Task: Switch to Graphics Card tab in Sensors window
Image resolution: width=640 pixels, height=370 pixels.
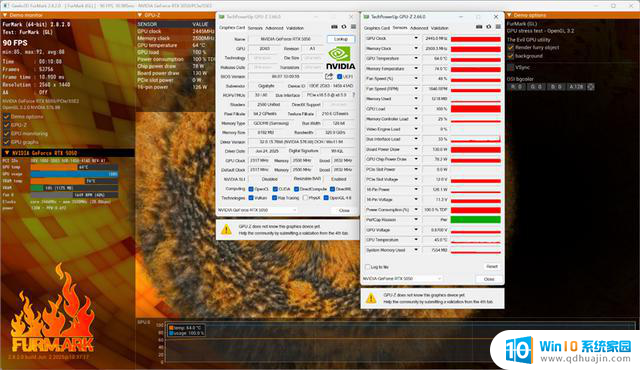Action: point(377,28)
